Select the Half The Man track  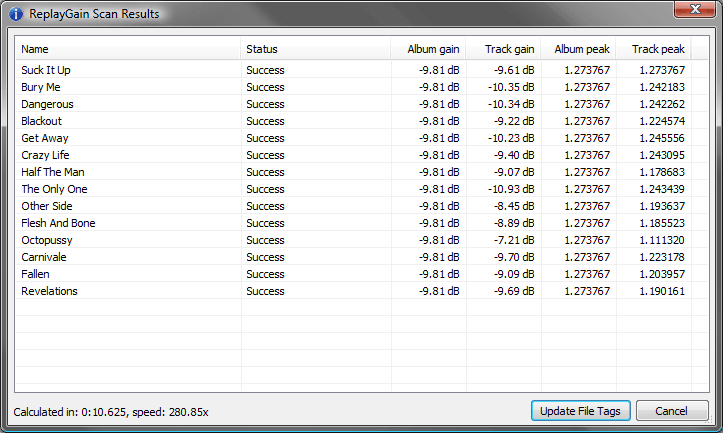click(x=53, y=172)
